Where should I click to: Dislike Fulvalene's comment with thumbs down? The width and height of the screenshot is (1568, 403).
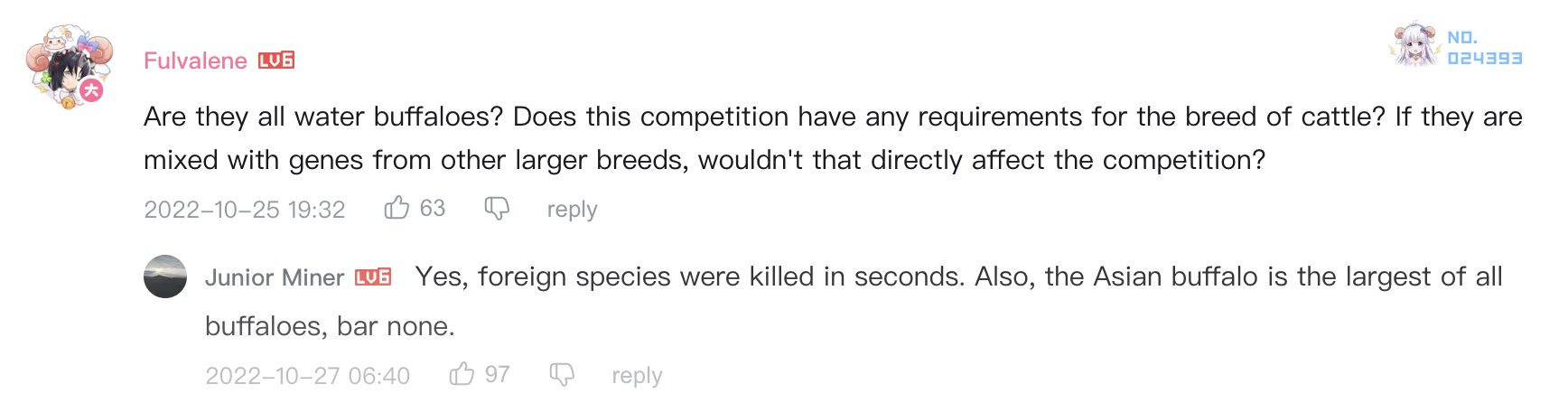point(497,209)
